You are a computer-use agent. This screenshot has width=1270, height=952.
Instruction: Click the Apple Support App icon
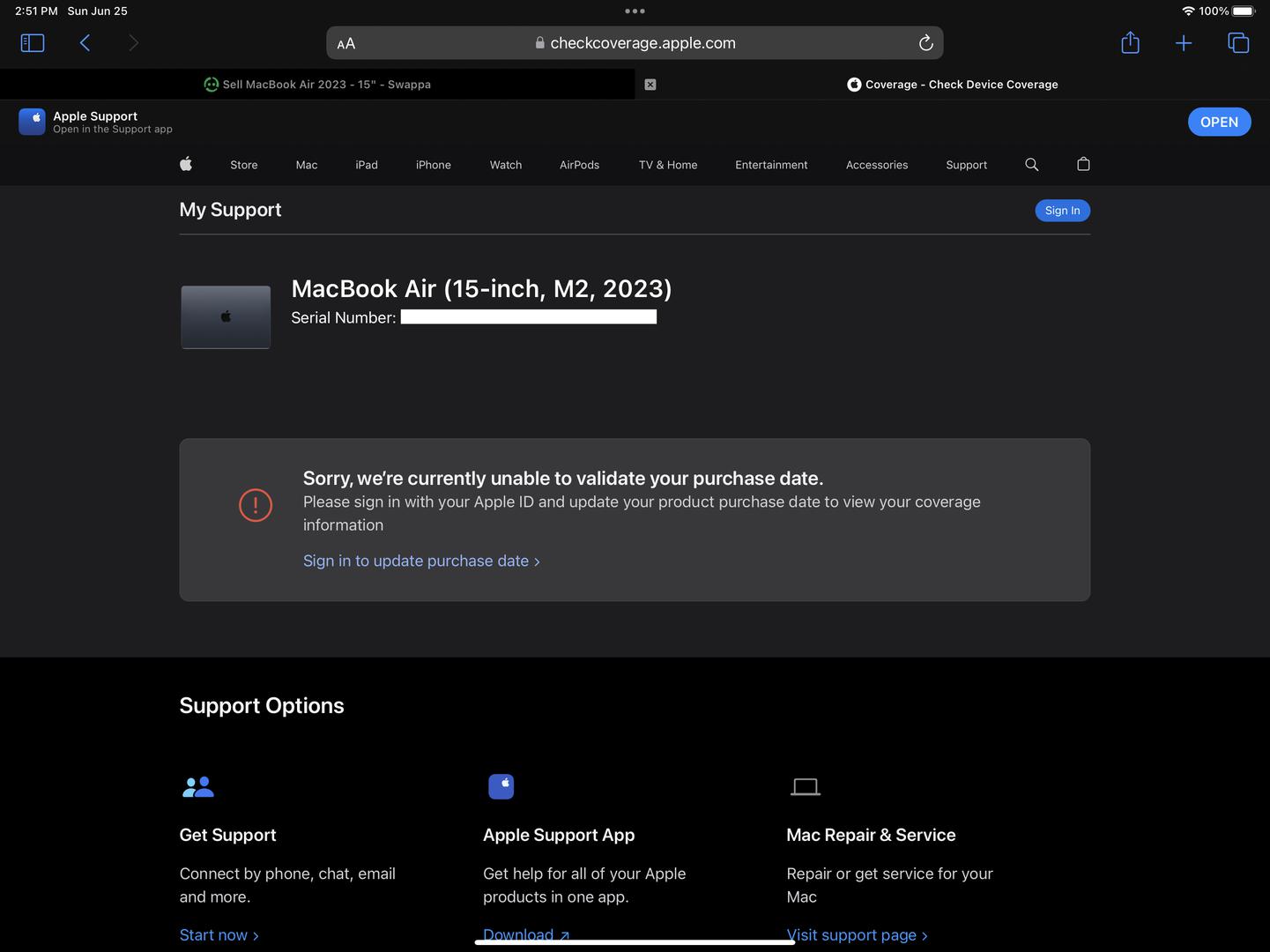point(501,786)
